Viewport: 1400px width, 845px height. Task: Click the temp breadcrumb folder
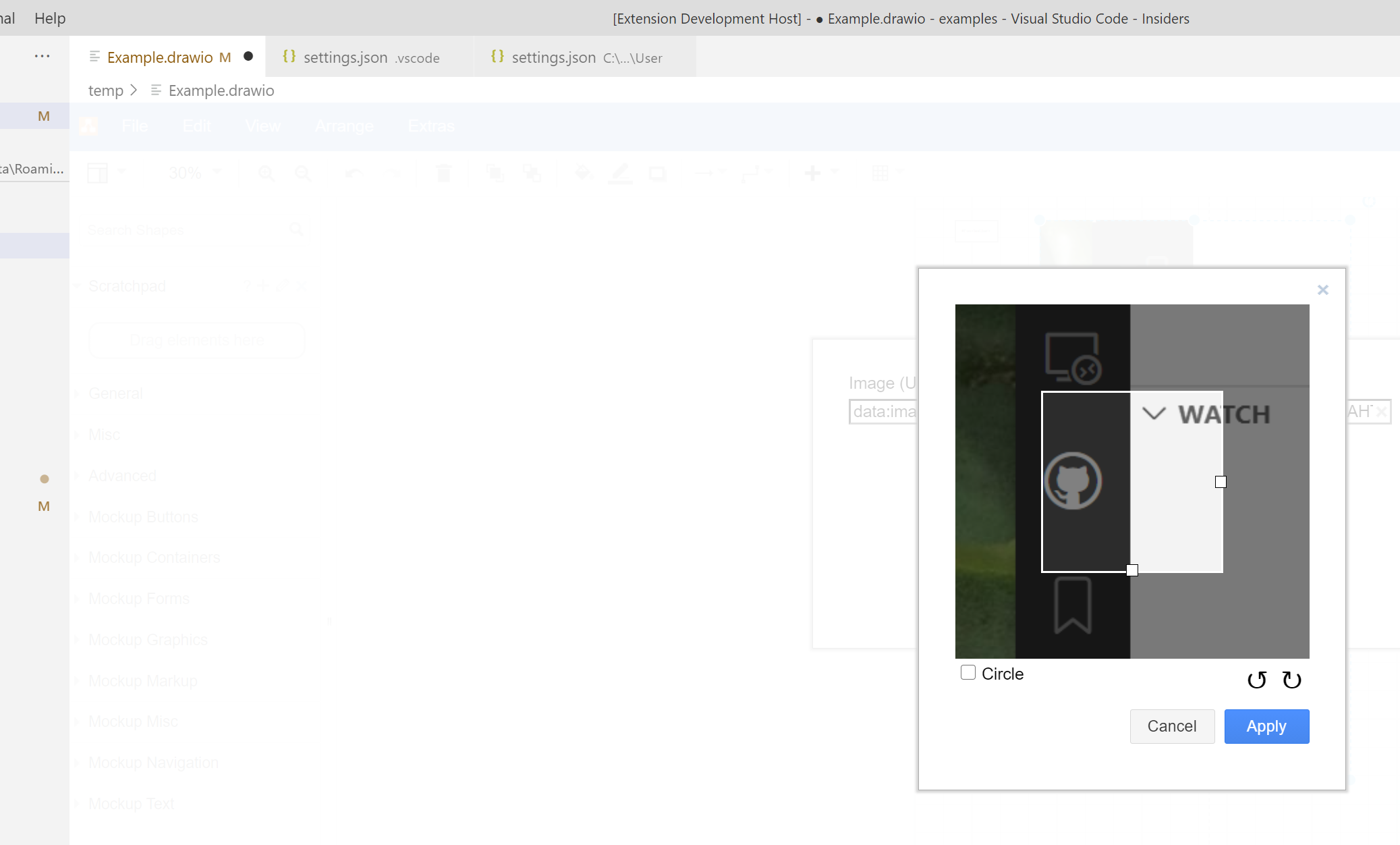pyautogui.click(x=106, y=90)
